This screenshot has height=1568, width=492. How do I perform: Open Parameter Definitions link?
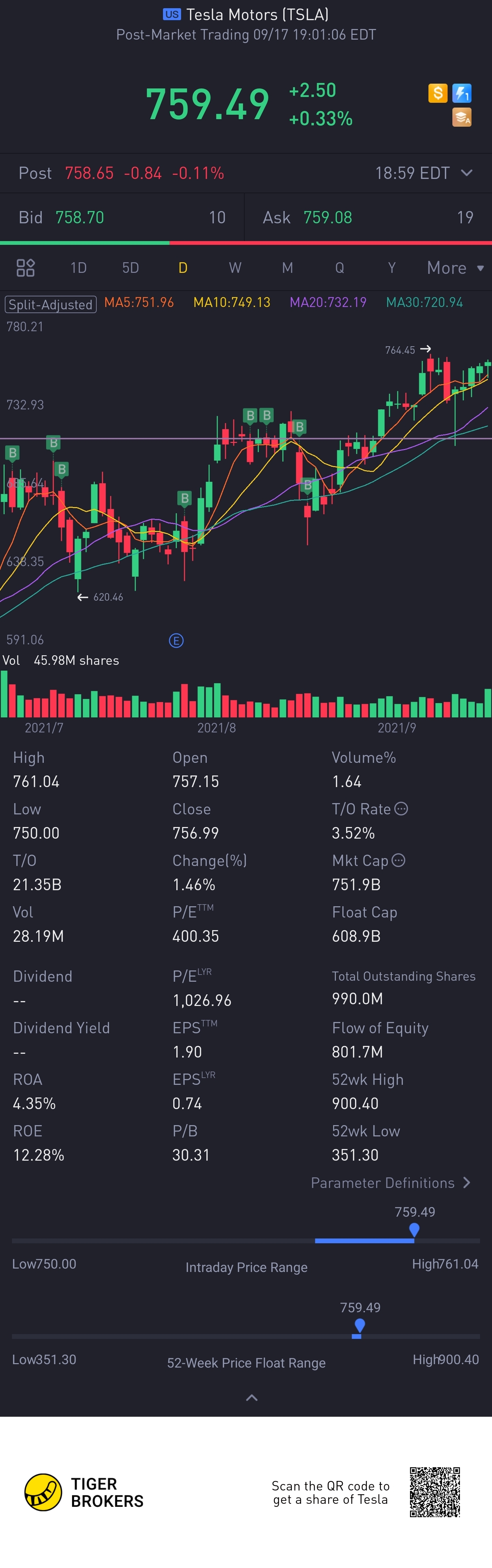click(390, 1183)
